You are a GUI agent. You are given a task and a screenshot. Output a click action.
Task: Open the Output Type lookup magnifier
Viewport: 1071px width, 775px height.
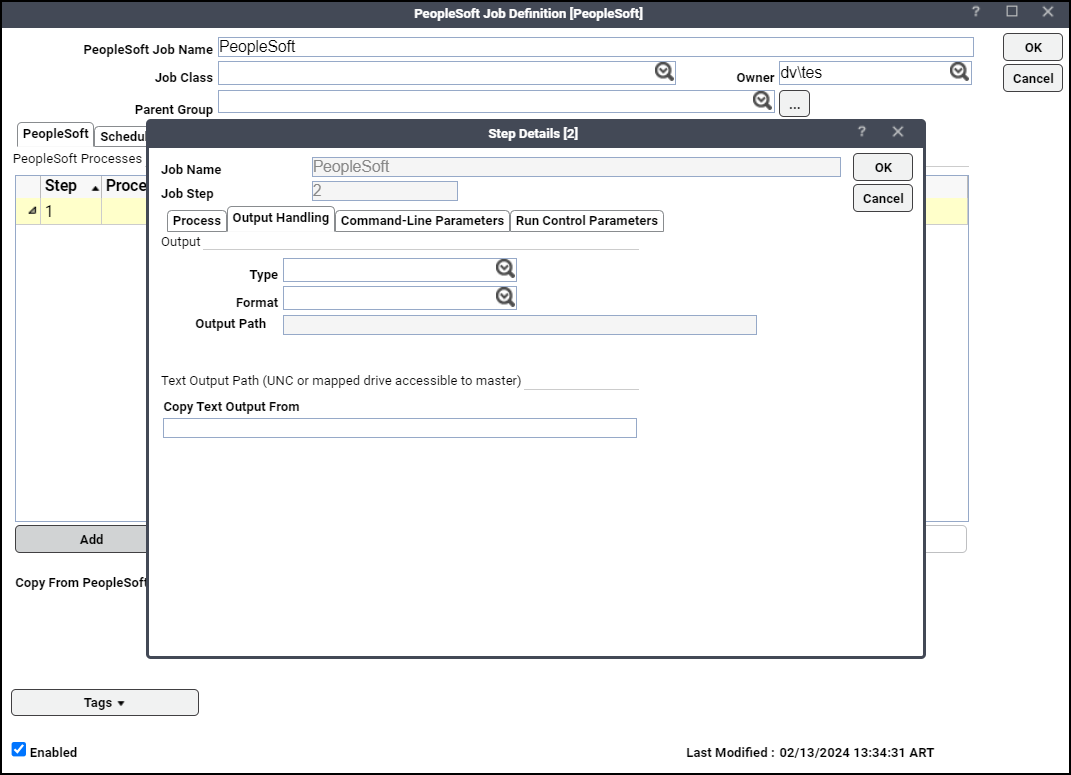pos(505,268)
